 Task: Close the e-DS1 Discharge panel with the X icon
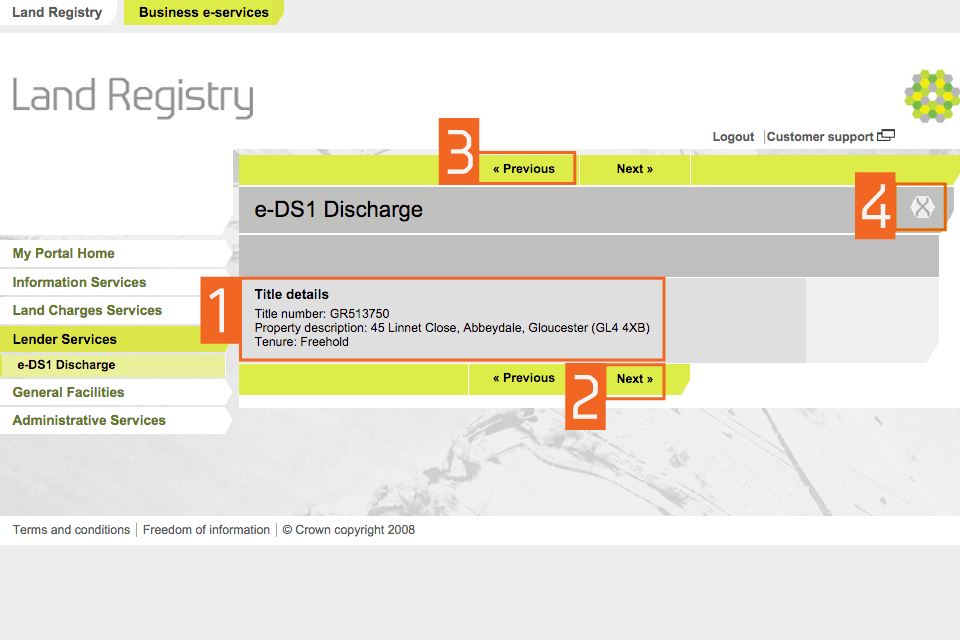[x=922, y=208]
